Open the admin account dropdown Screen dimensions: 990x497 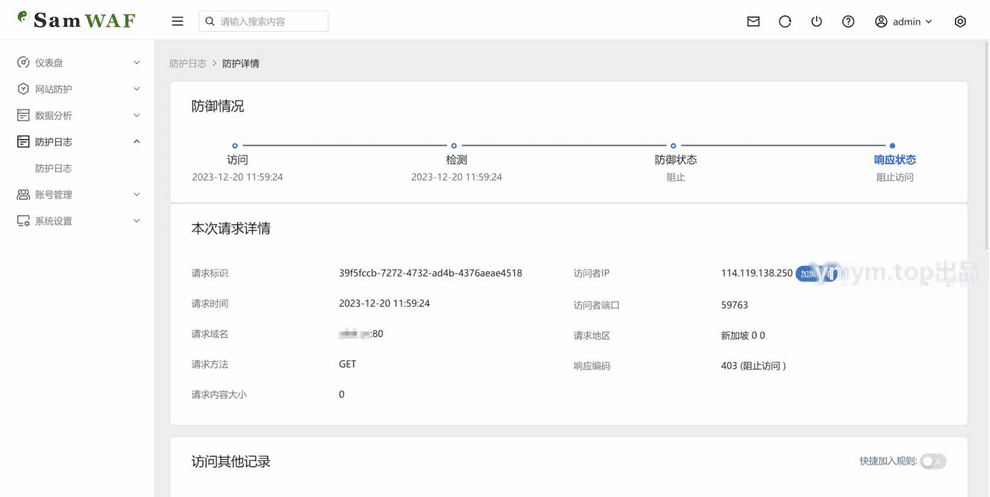[904, 21]
